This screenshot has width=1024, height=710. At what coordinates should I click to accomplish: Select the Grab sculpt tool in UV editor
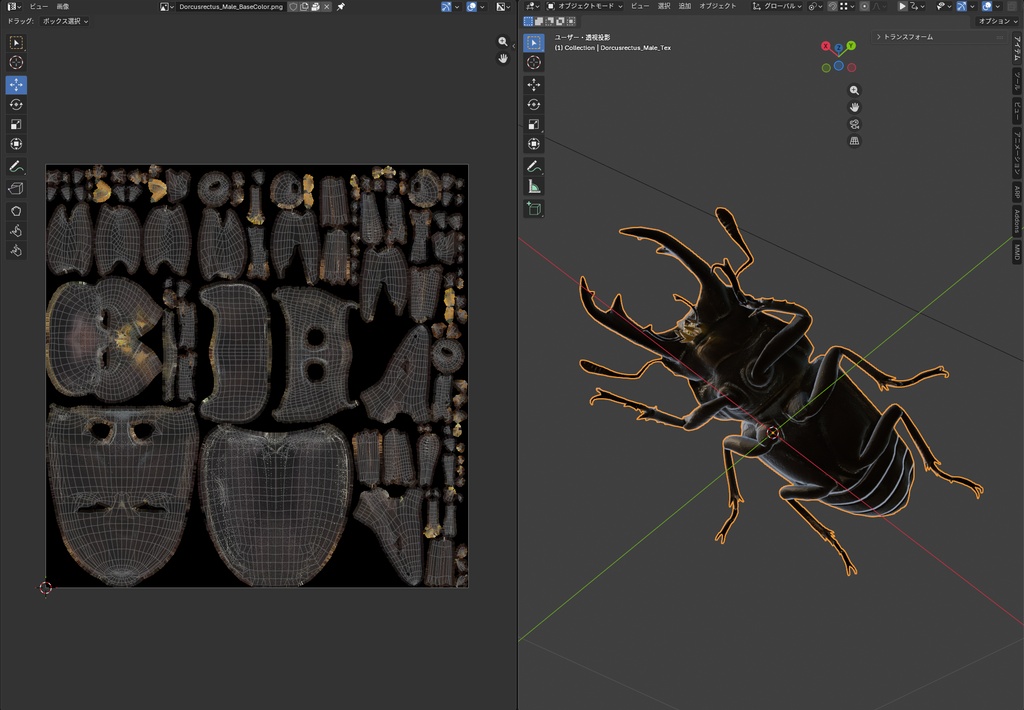[16, 211]
